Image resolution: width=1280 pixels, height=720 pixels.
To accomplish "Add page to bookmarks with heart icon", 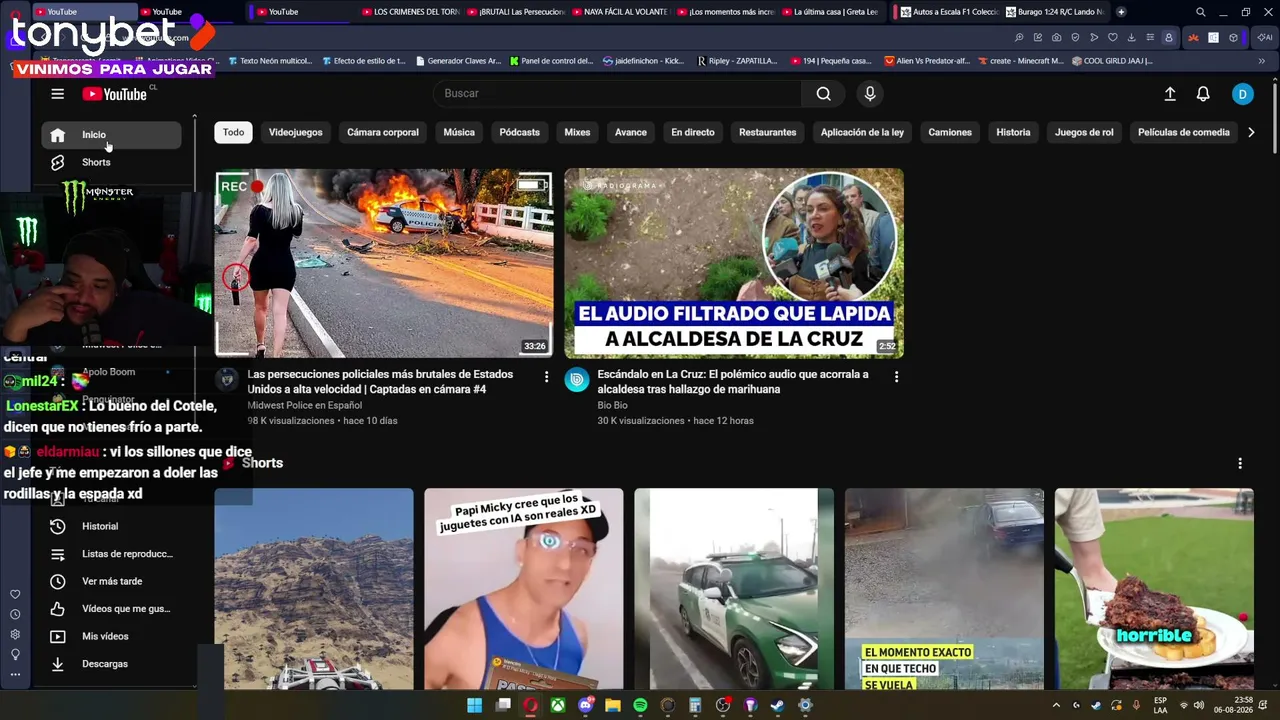I will [1112, 38].
